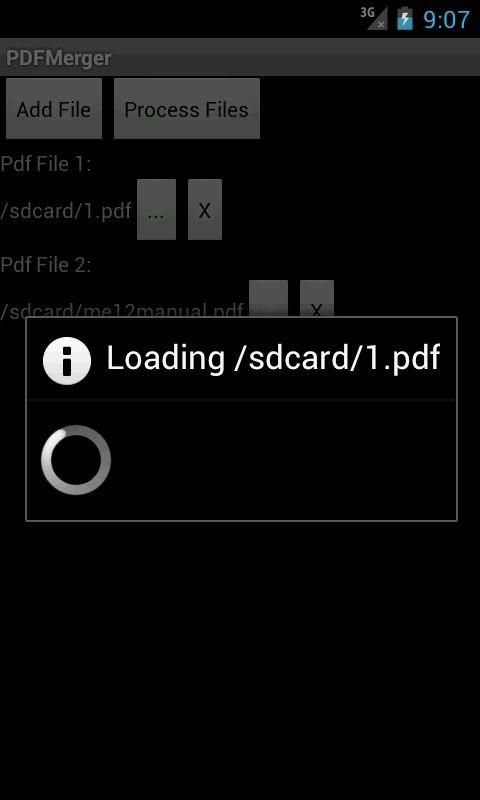The width and height of the screenshot is (480, 800).
Task: Remove Pdf File 1 with its X button
Action: tap(205, 209)
